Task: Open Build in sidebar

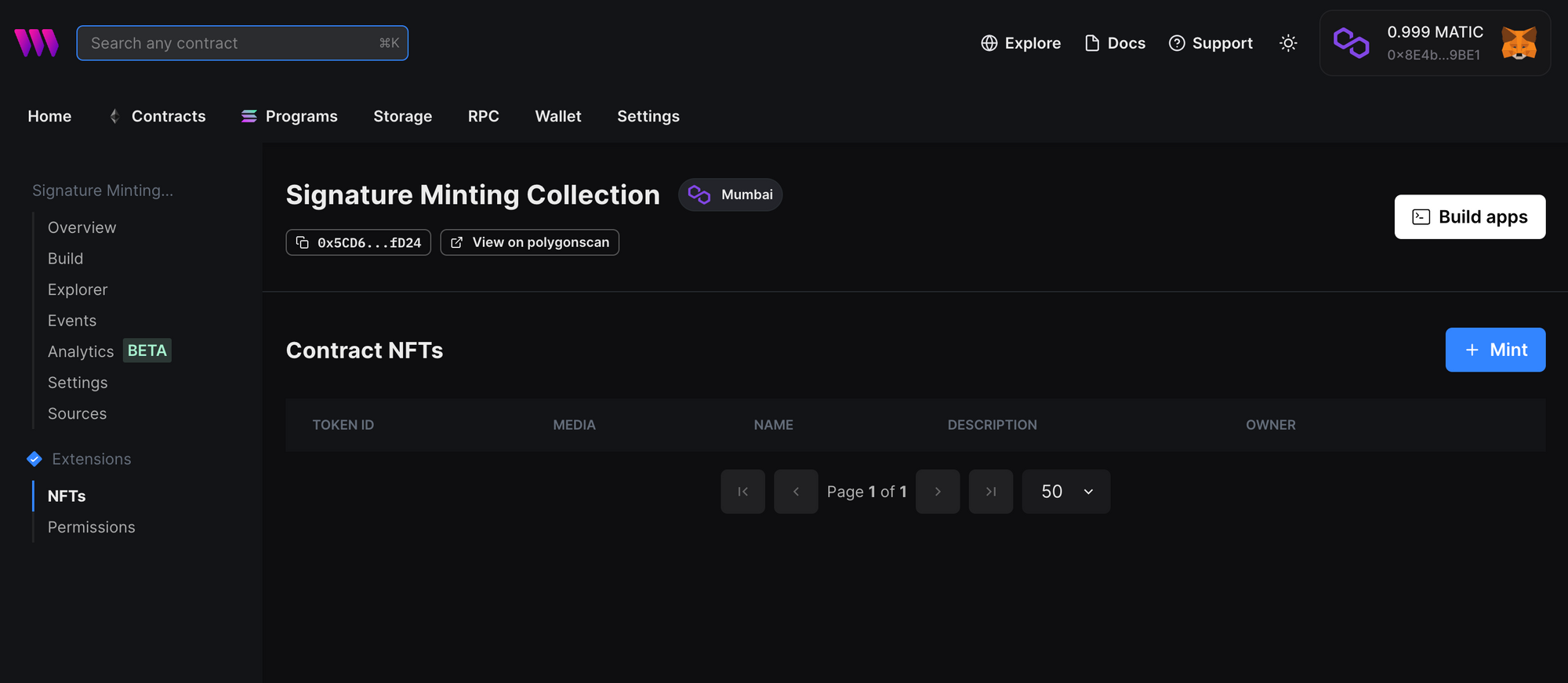Action: click(65, 259)
